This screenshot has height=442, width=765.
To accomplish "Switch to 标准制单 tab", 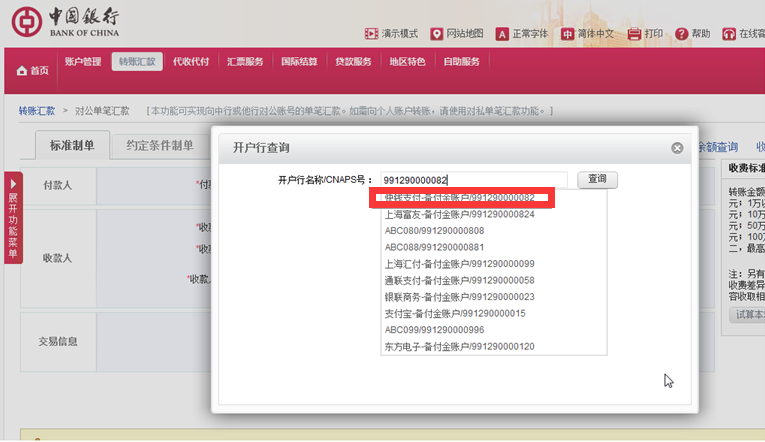I will 72,145.
